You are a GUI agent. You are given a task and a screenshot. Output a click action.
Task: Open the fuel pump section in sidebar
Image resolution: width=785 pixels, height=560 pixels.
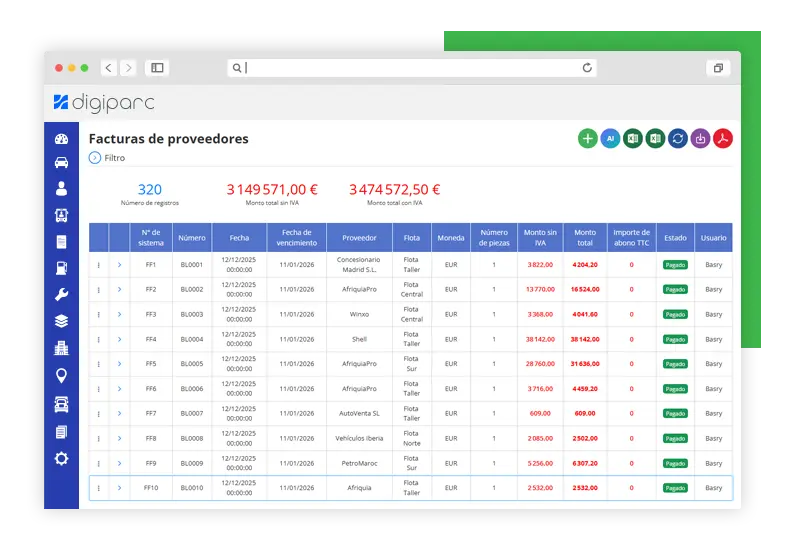[61, 268]
